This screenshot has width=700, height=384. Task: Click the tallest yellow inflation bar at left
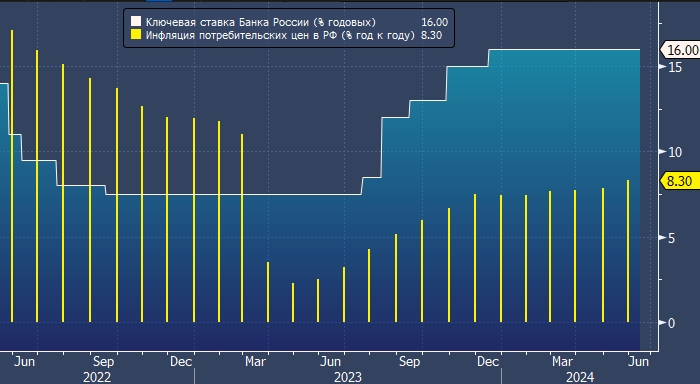pyautogui.click(x=12, y=176)
